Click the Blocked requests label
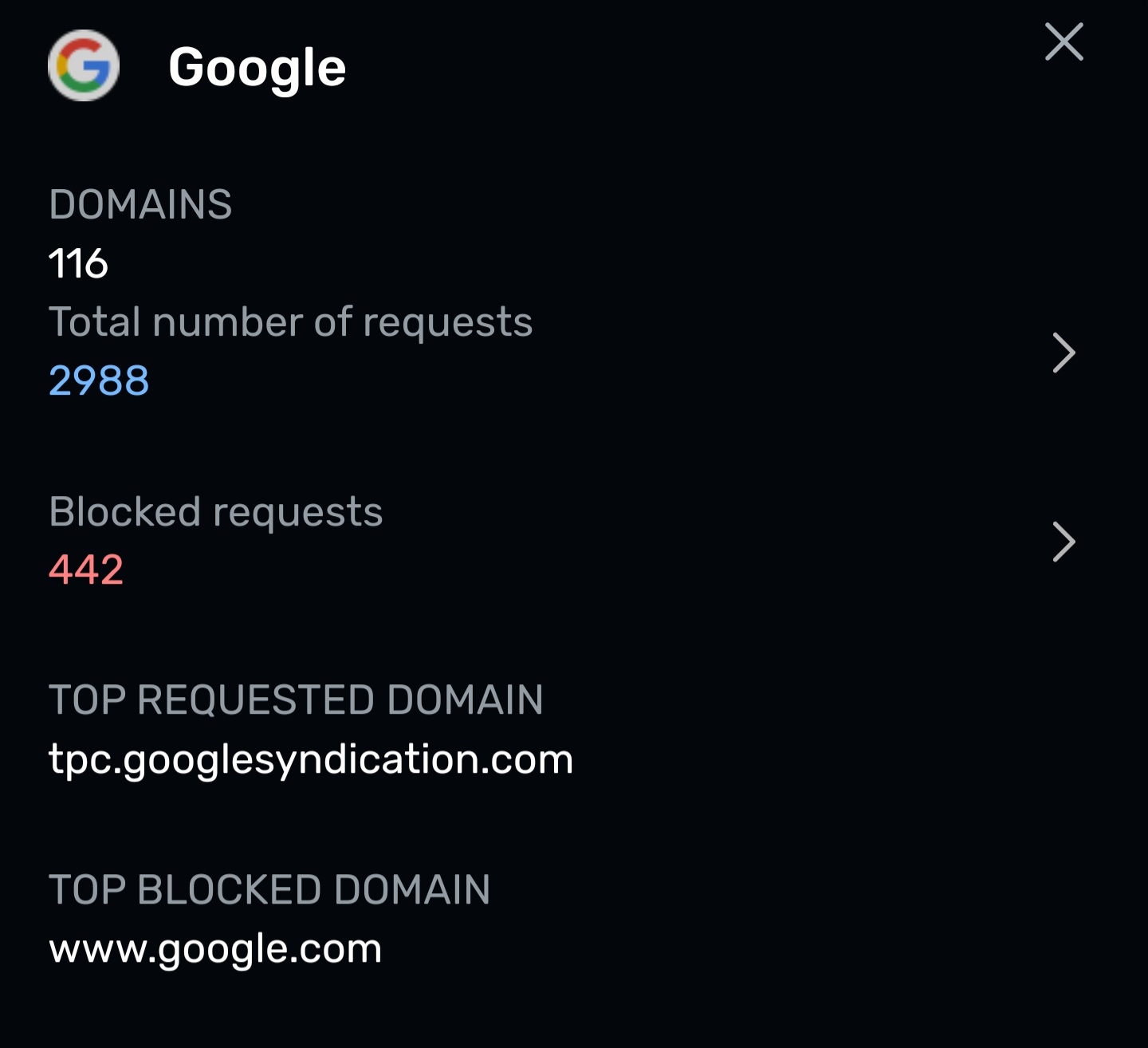 216,512
